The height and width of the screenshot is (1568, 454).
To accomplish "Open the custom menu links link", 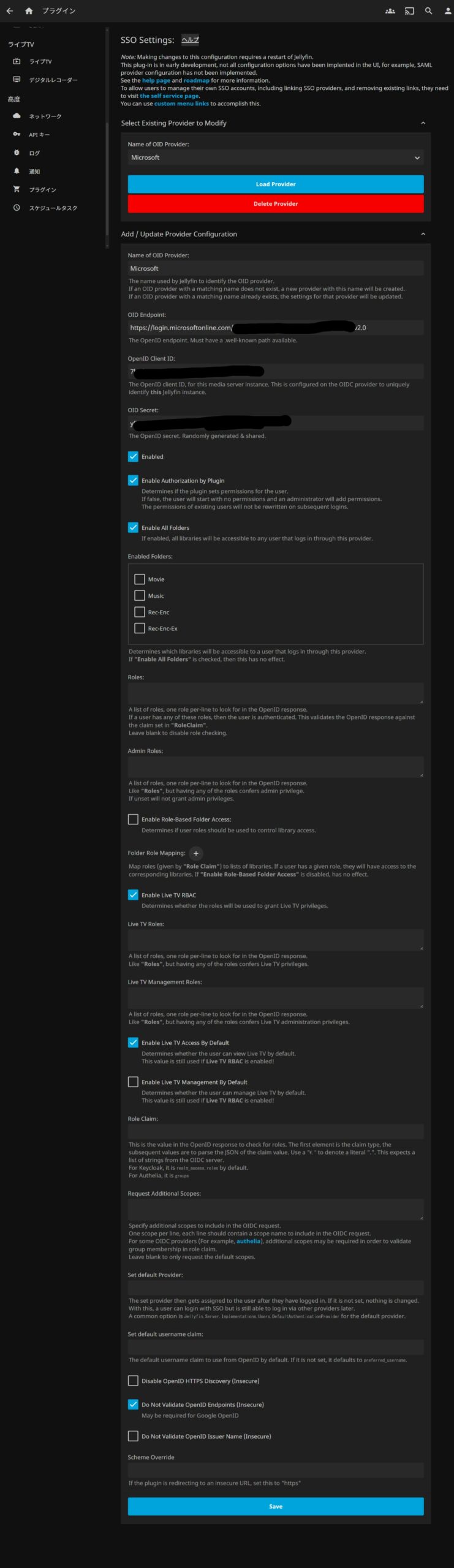I will tap(181, 104).
